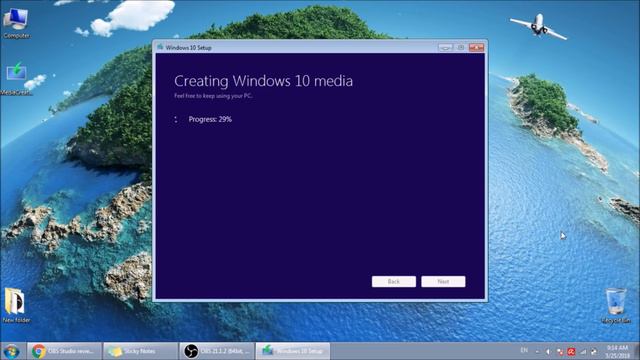Show hidden tray icons arrow
Screen dimensions: 640x360
click(537, 351)
